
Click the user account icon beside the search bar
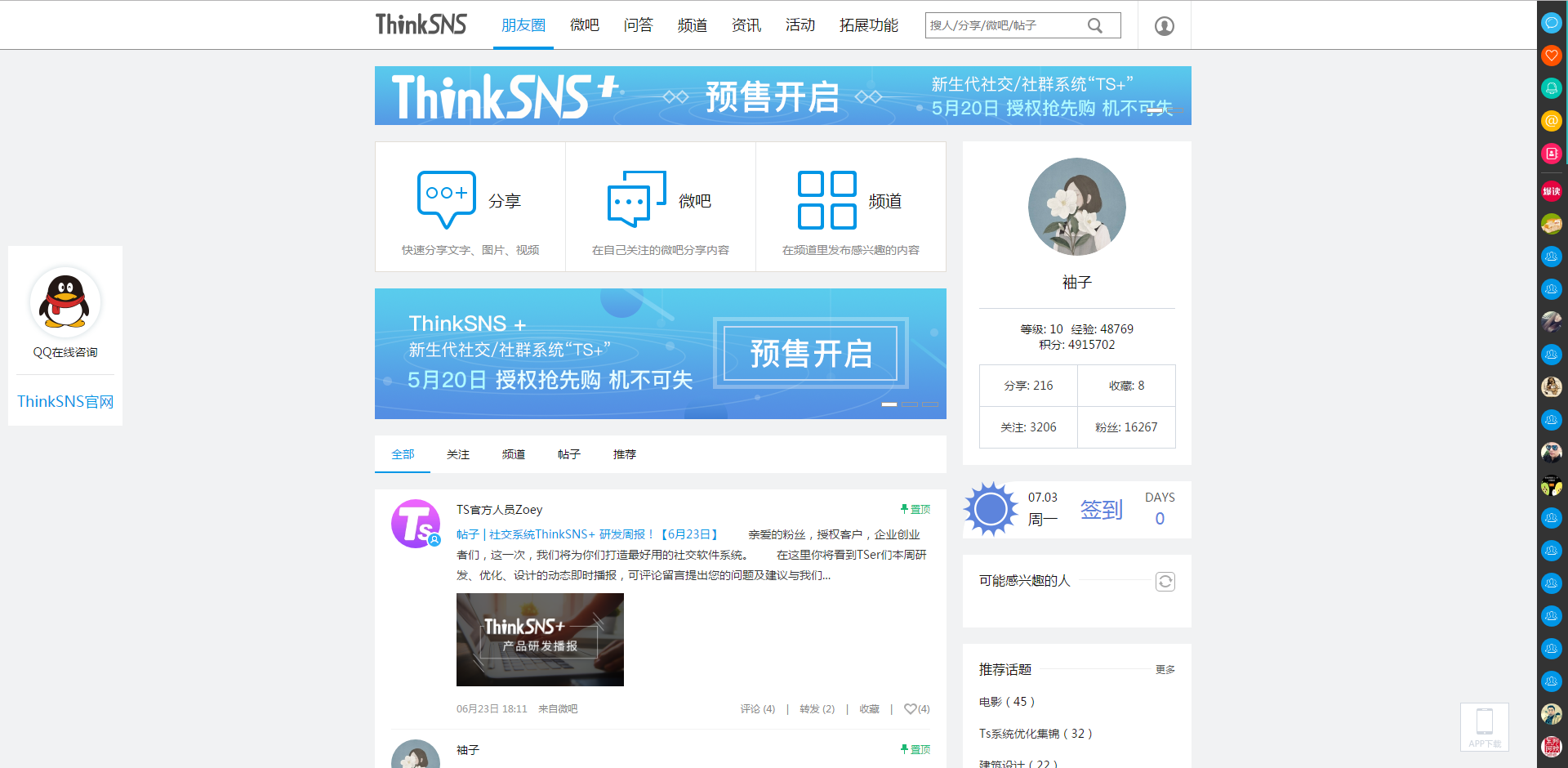click(x=1164, y=25)
